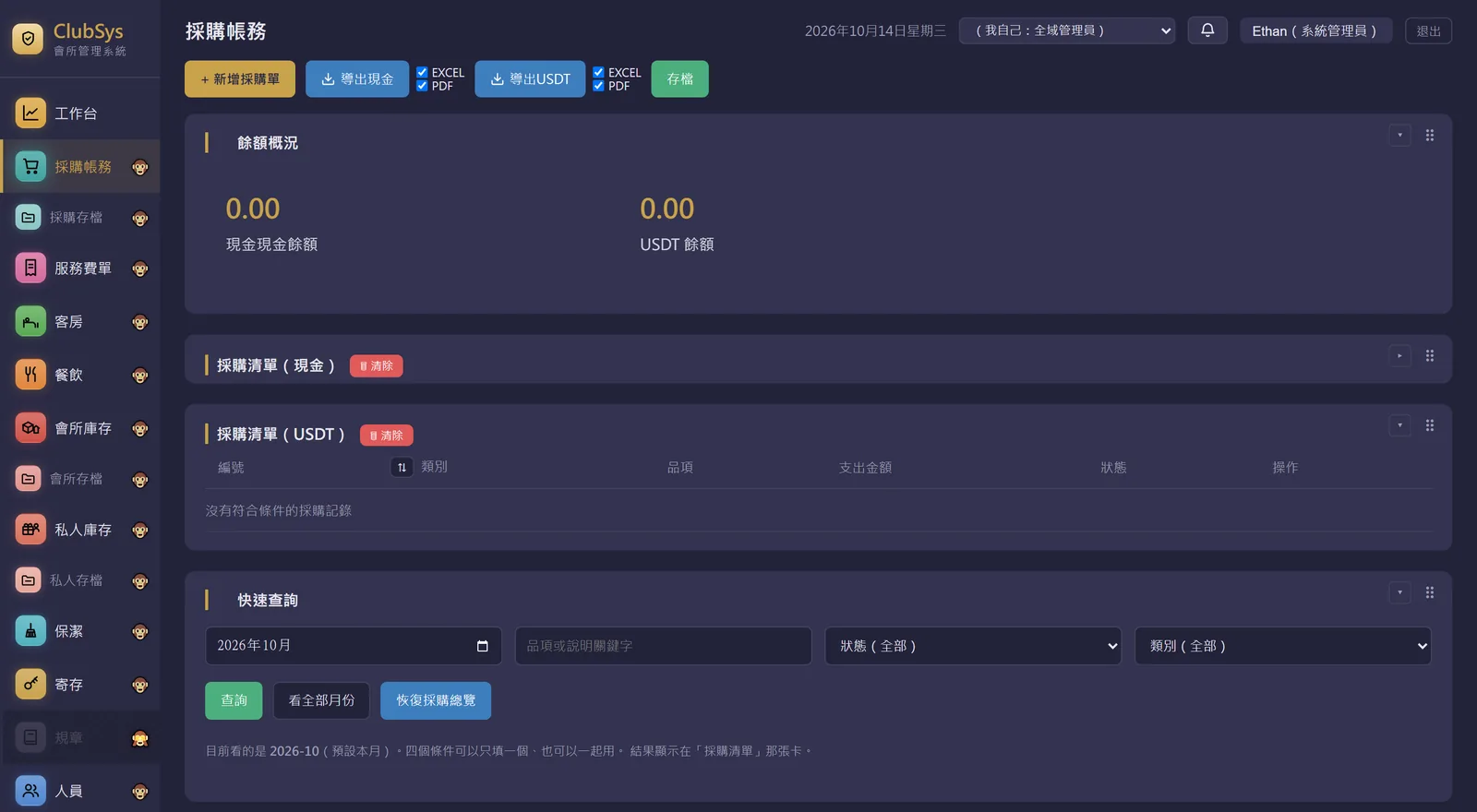Toggle EXCEL checkbox for 導出USDT
This screenshot has width=1477, height=812.
pos(598,72)
